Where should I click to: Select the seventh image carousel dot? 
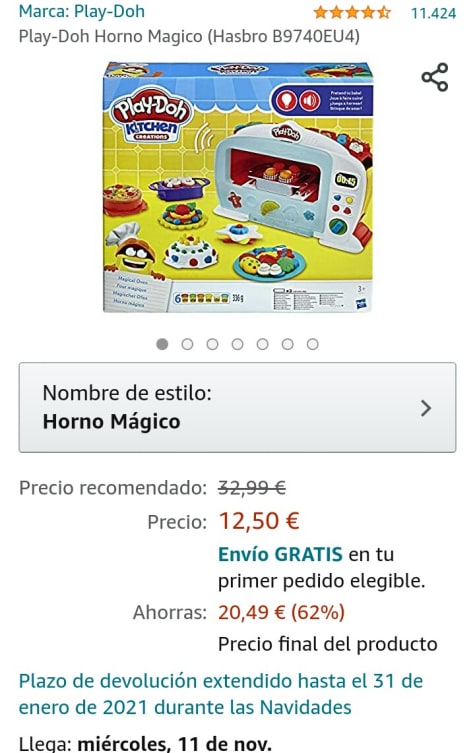pyautogui.click(x=313, y=344)
